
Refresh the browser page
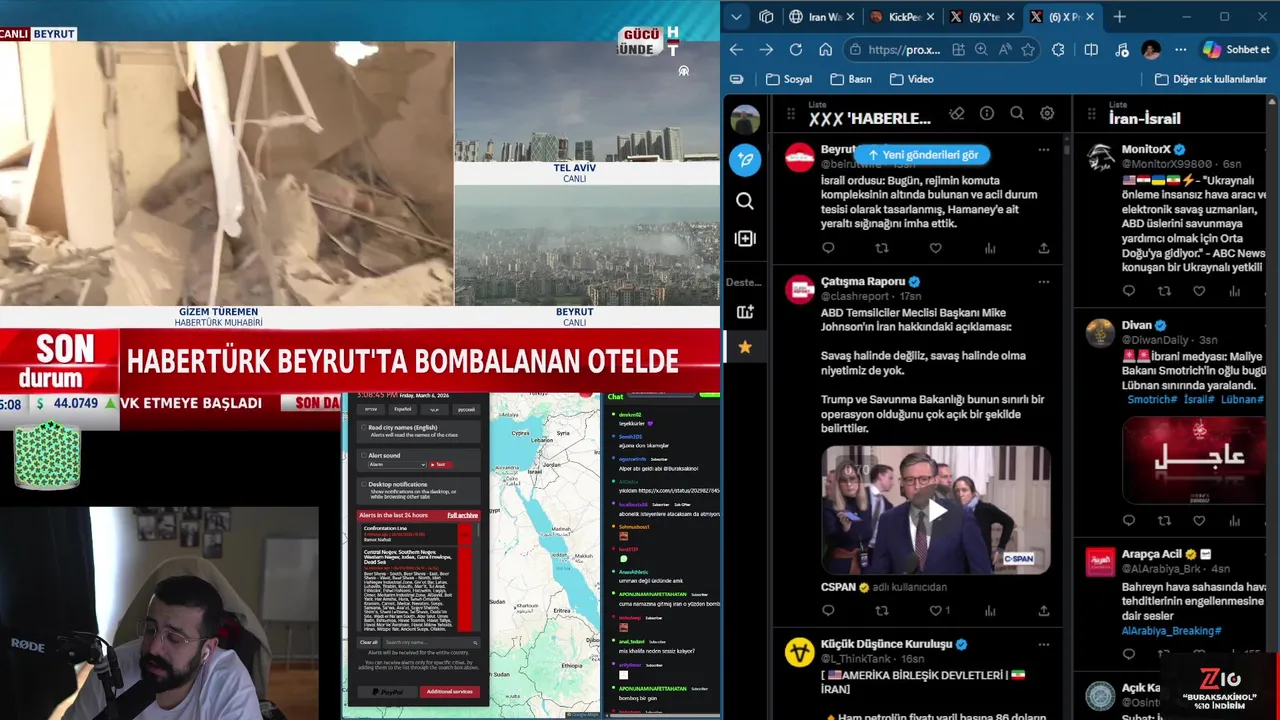click(x=796, y=49)
